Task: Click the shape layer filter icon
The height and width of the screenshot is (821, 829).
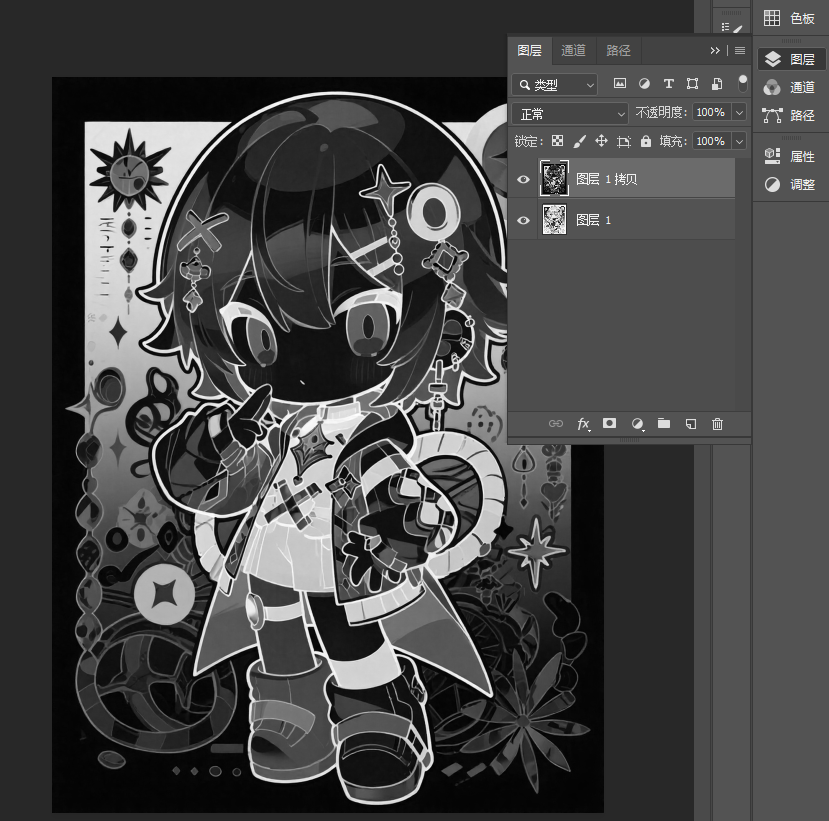Action: click(x=692, y=84)
